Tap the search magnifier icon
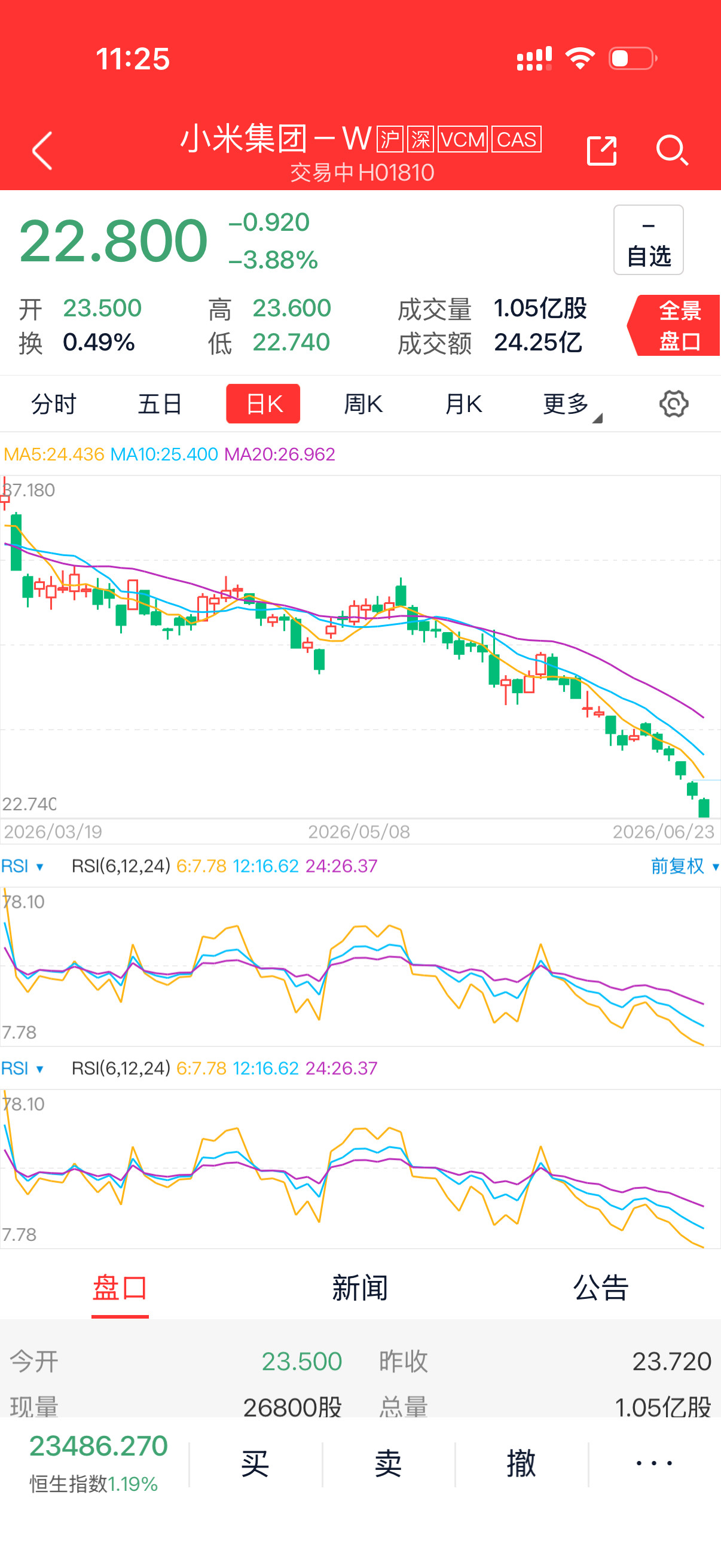The width and height of the screenshot is (721, 1568). pyautogui.click(x=673, y=150)
